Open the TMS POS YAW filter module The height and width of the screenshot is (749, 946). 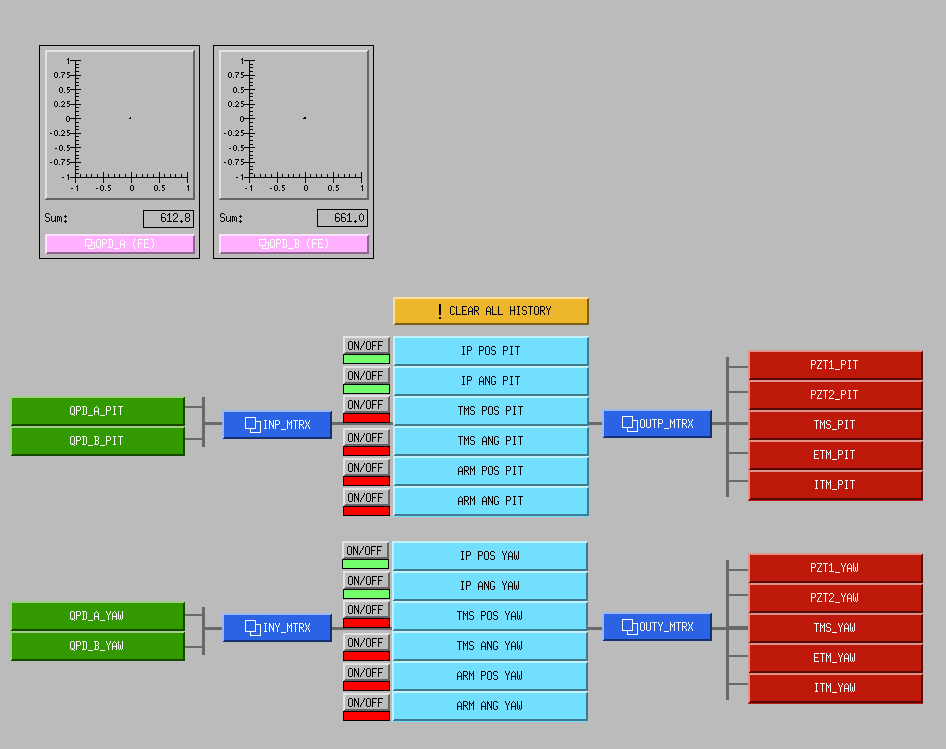[490, 616]
